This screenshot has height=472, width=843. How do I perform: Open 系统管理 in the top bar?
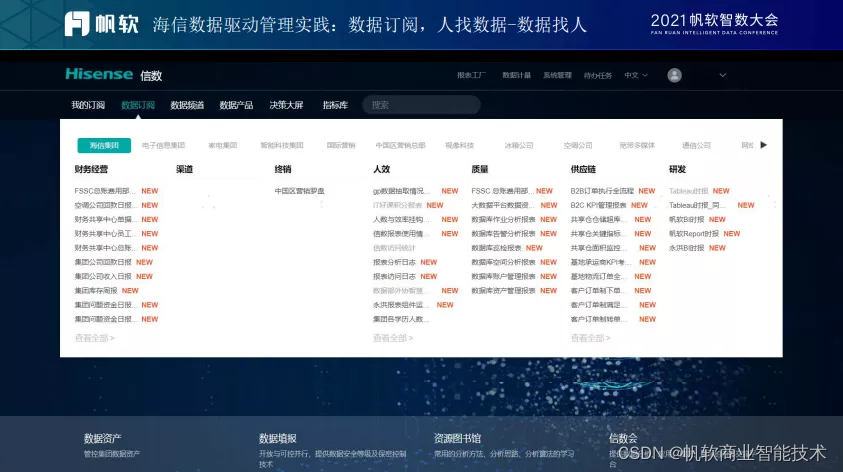pyautogui.click(x=558, y=75)
